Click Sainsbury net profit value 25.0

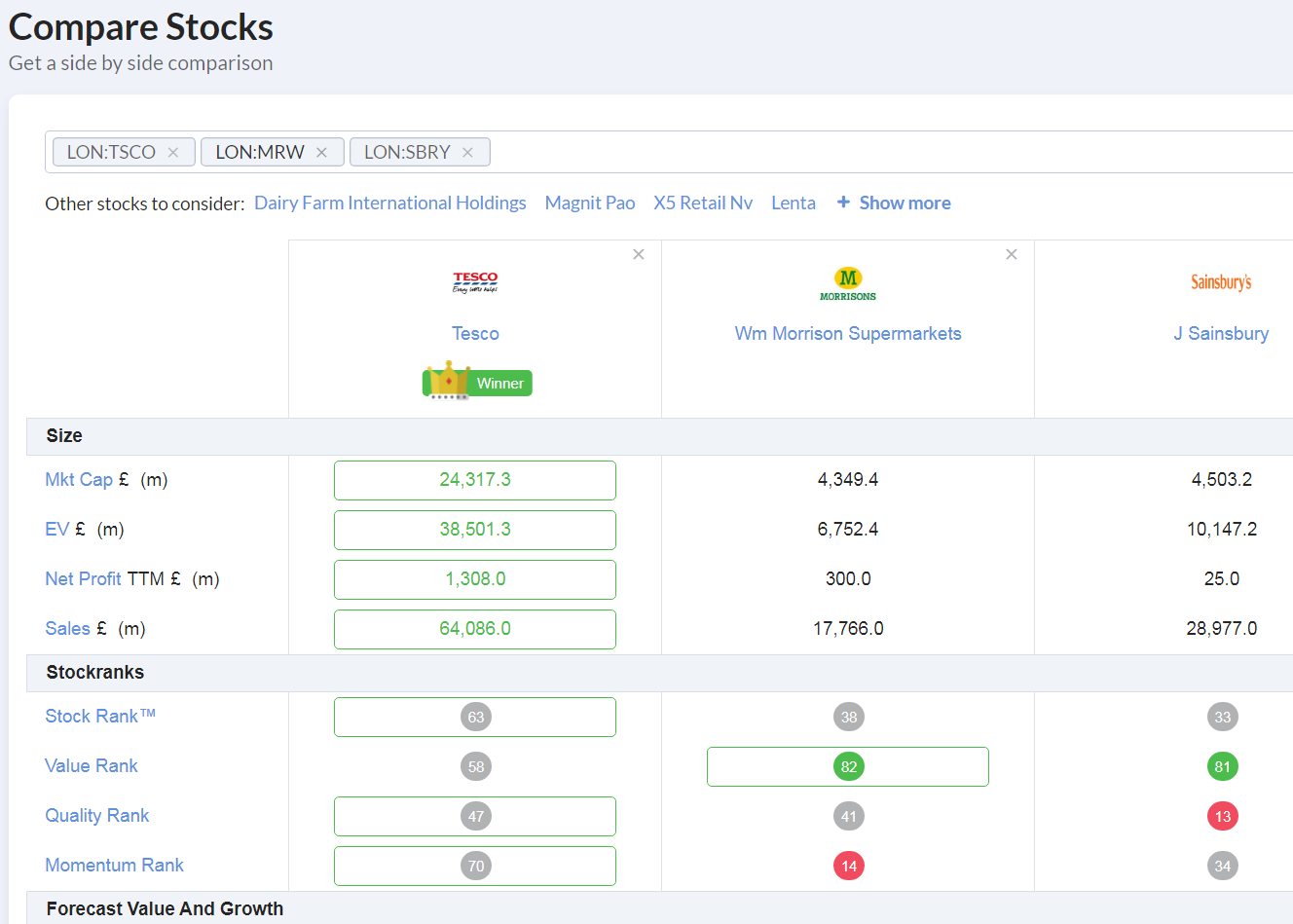tap(1222, 579)
